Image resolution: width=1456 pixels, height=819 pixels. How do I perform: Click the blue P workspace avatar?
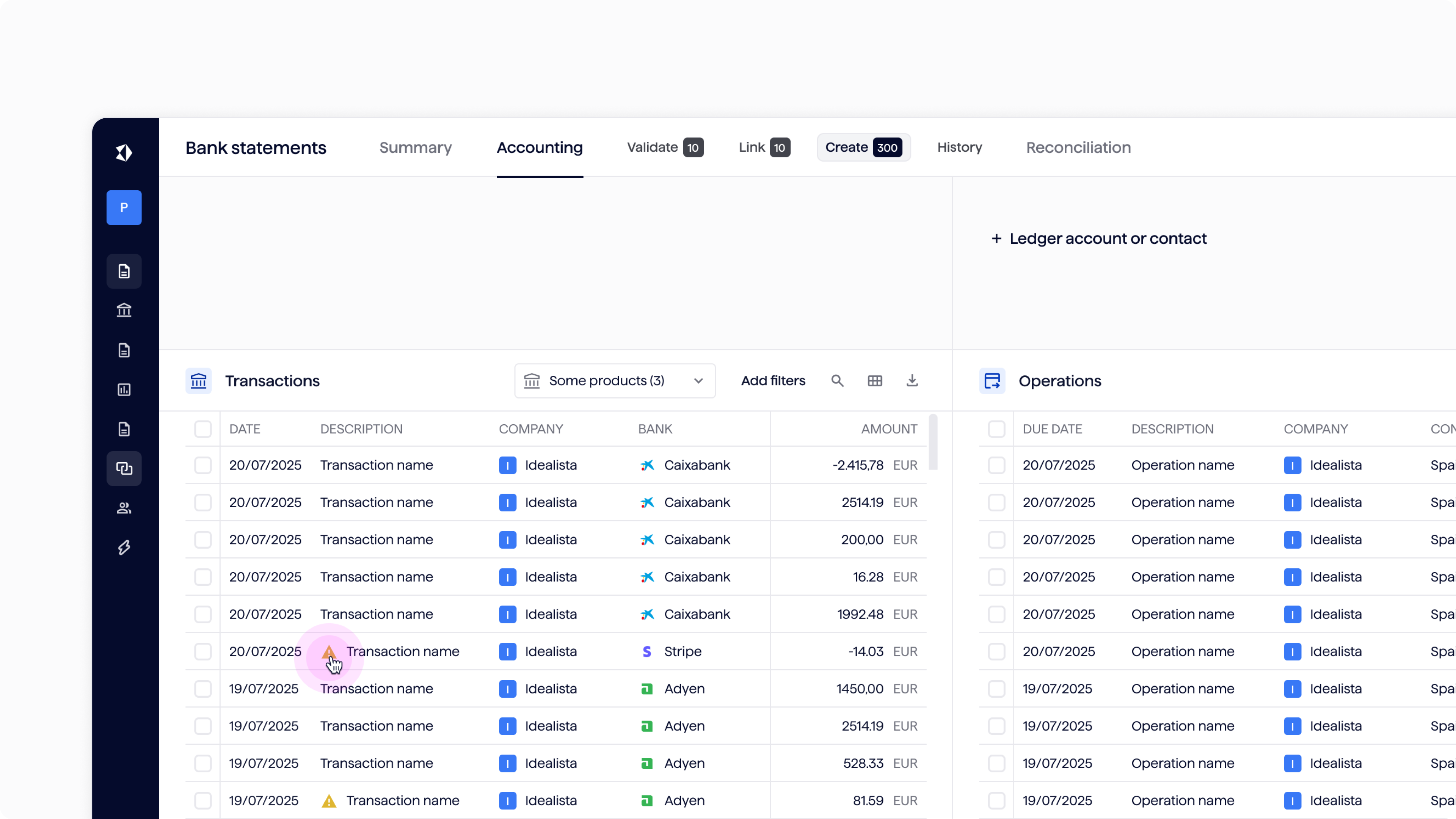click(x=124, y=207)
